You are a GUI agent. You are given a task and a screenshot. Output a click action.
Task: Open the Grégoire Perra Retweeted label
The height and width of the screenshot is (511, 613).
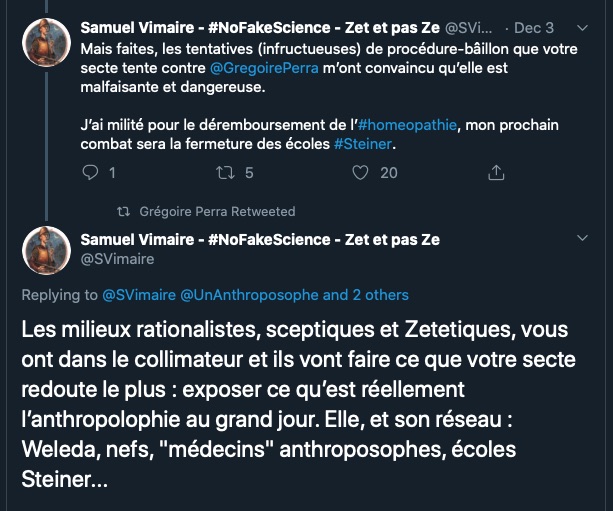click(x=217, y=211)
